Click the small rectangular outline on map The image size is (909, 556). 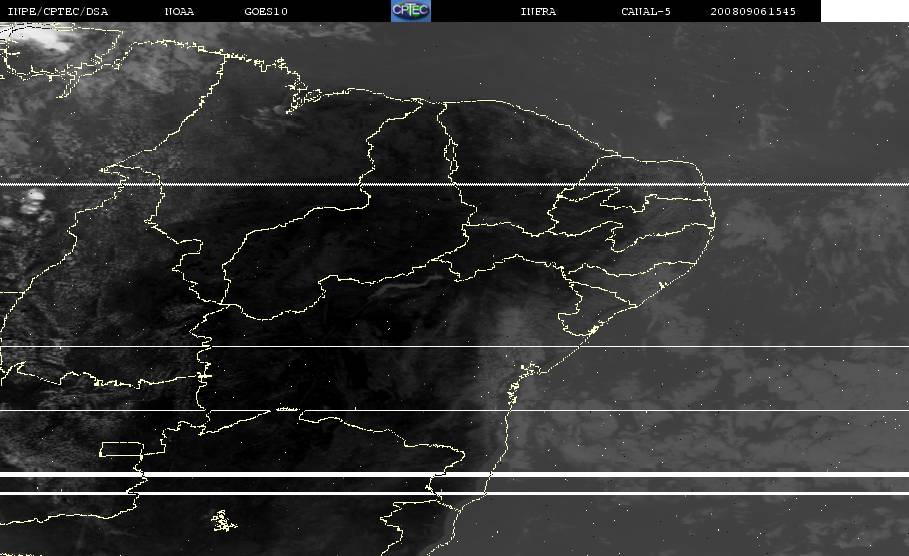121,449
